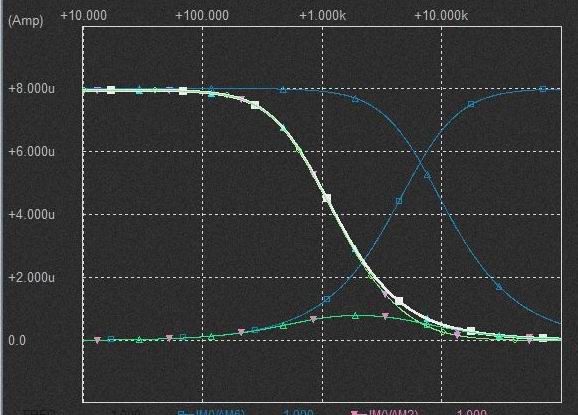Click the green triangle marker at the hump peak
This screenshot has height=415, width=578.
click(x=355, y=315)
